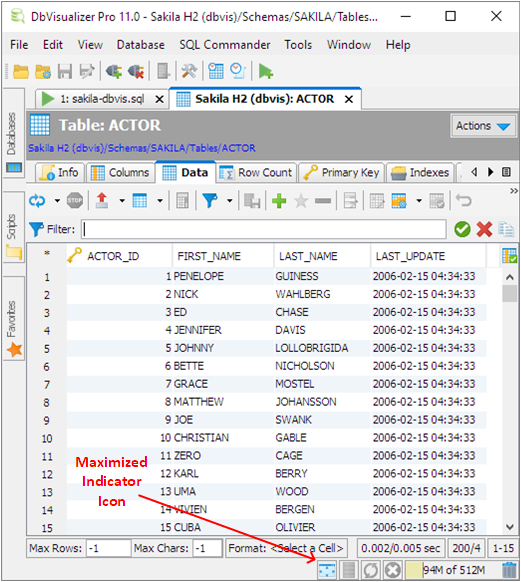This screenshot has width=521, height=582.
Task: Switch to the Columns tab
Action: (x=120, y=173)
